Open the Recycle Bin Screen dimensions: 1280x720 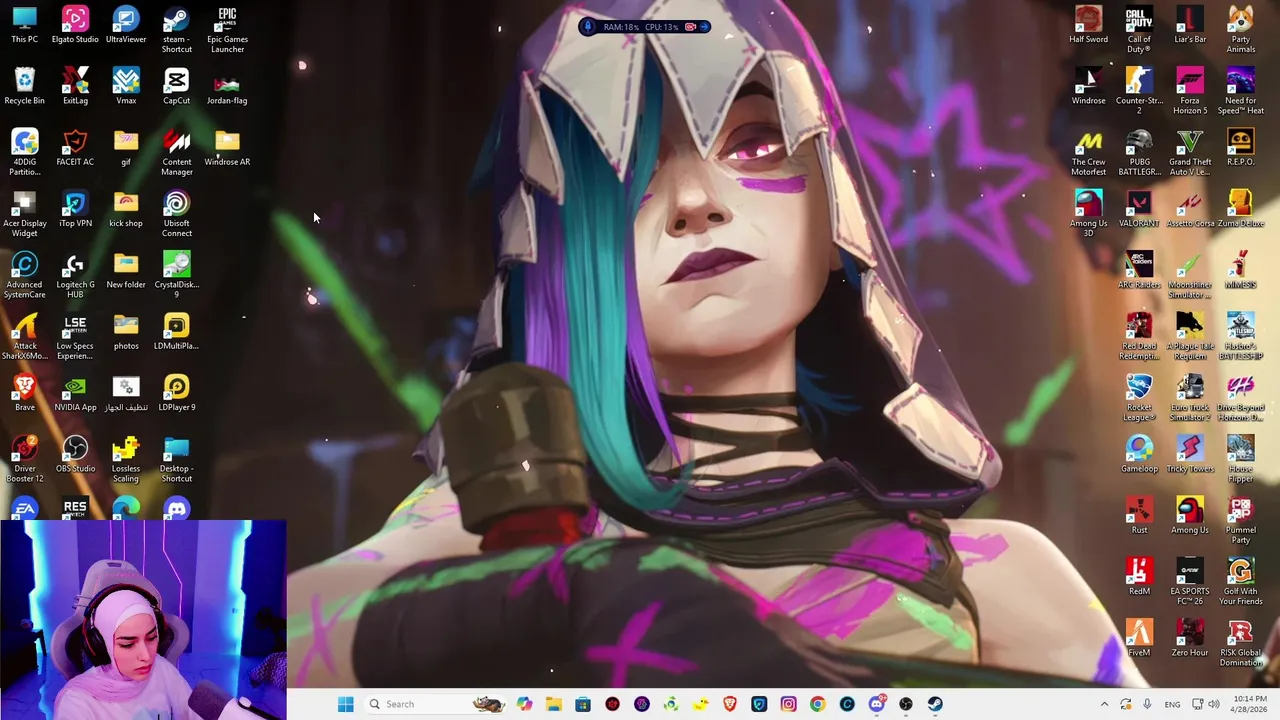click(25, 87)
